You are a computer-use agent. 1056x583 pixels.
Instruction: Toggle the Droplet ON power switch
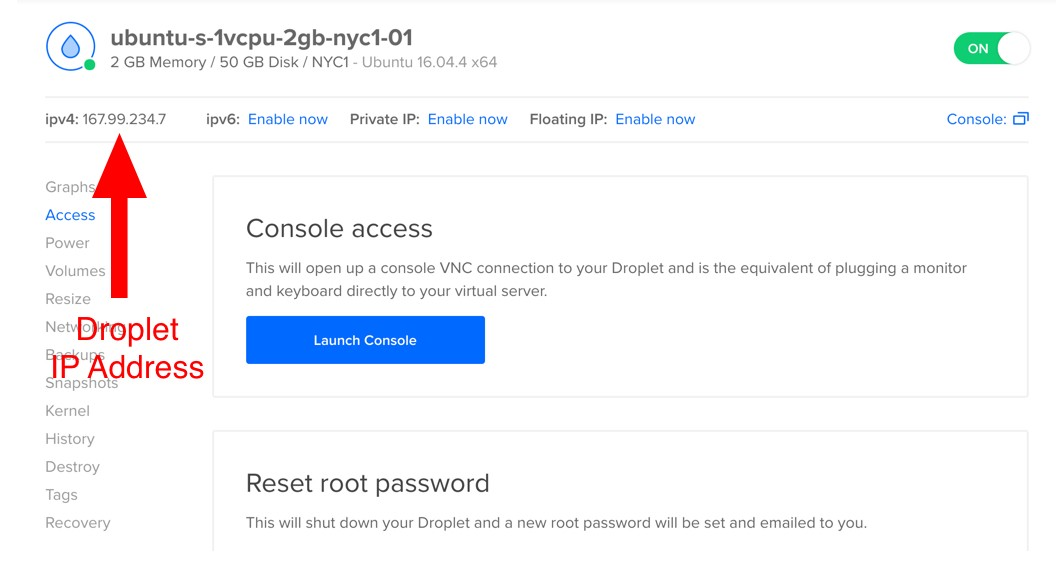pyautogui.click(x=991, y=48)
